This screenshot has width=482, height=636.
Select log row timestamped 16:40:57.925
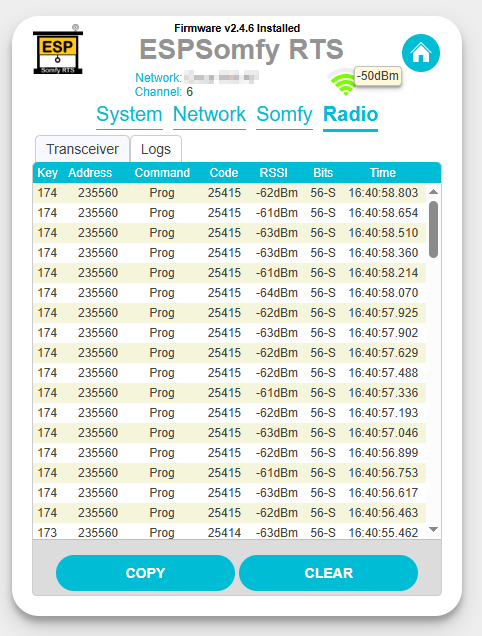pos(230,313)
